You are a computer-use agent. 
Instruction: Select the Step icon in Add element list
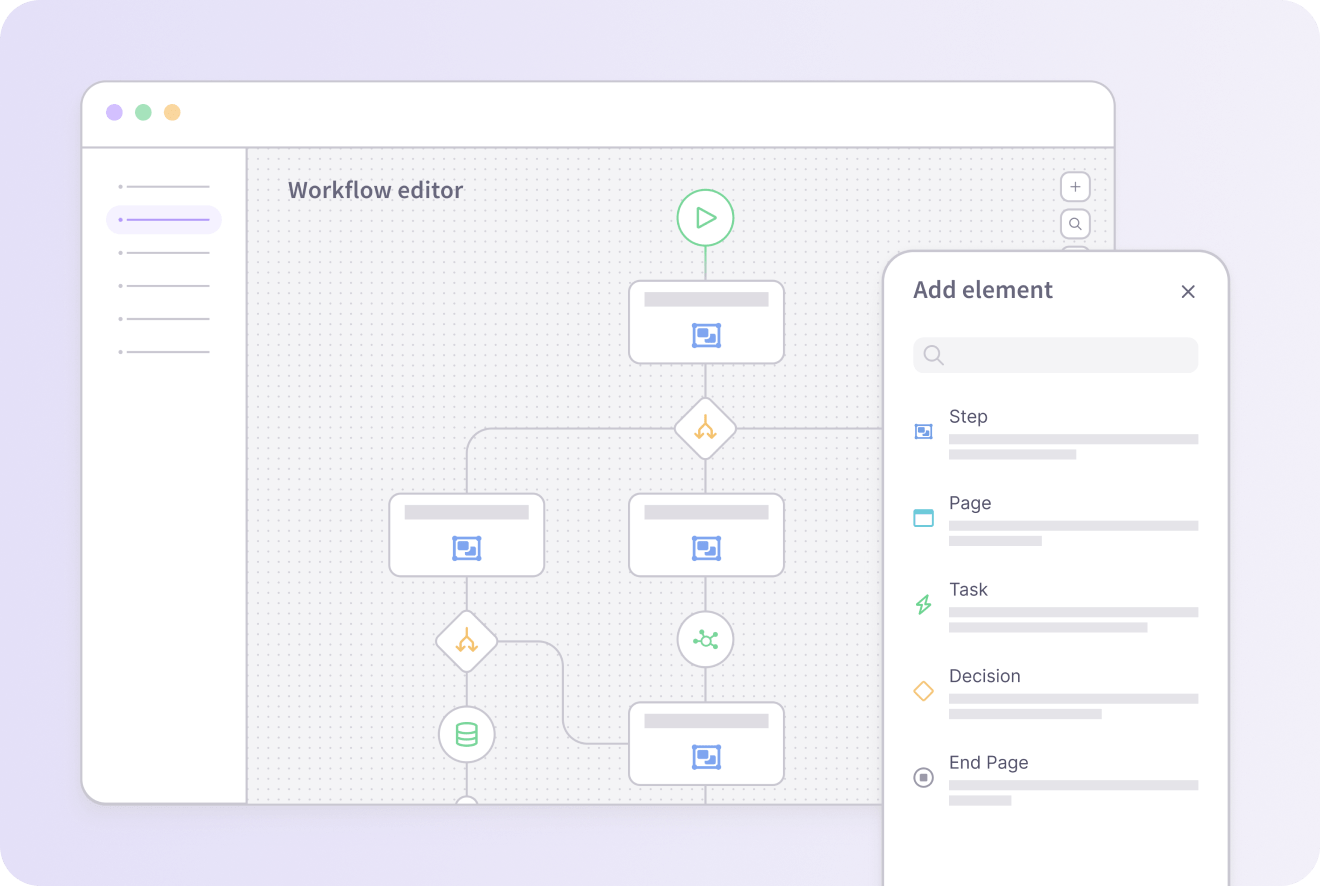click(923, 430)
